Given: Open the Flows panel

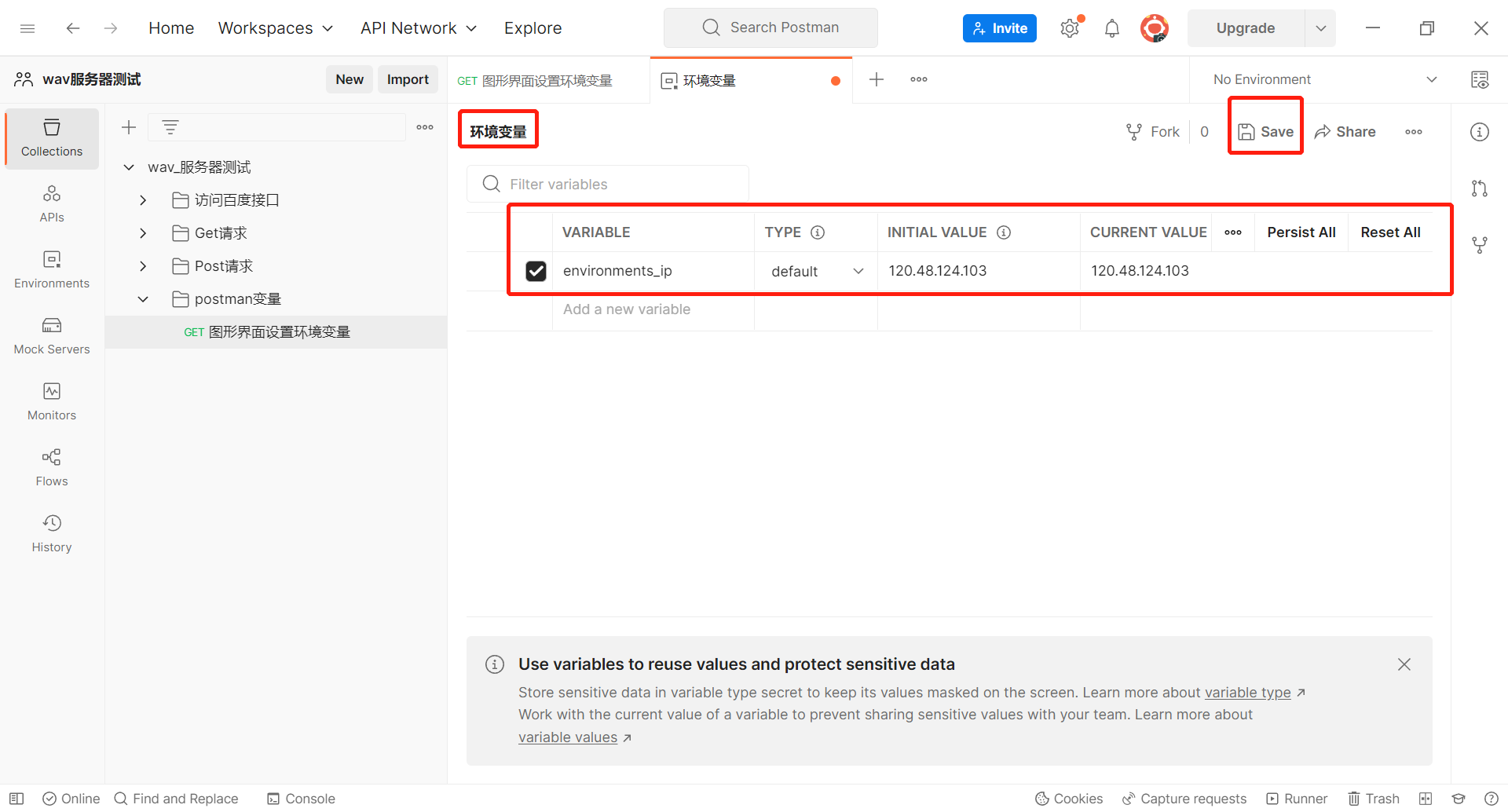Looking at the screenshot, I should [52, 468].
